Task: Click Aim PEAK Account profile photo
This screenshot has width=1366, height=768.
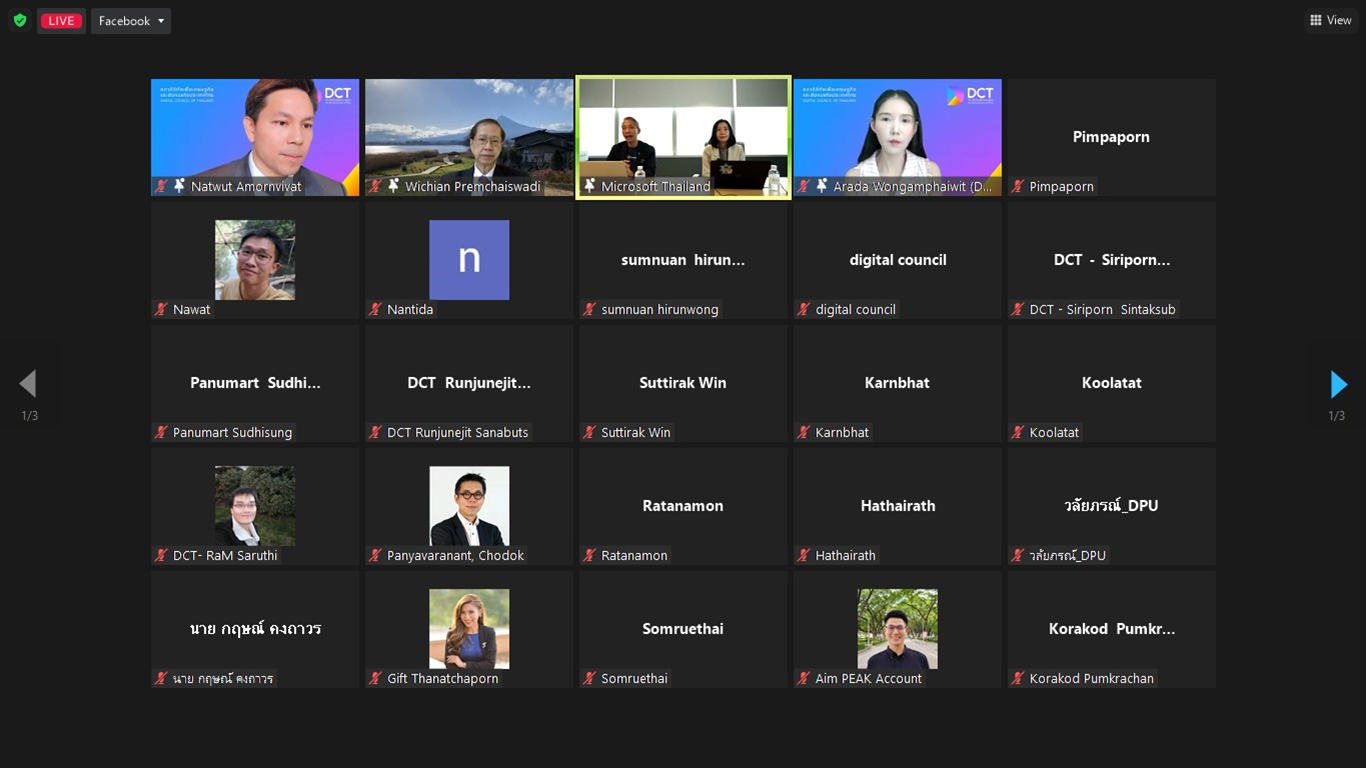Action: click(897, 629)
